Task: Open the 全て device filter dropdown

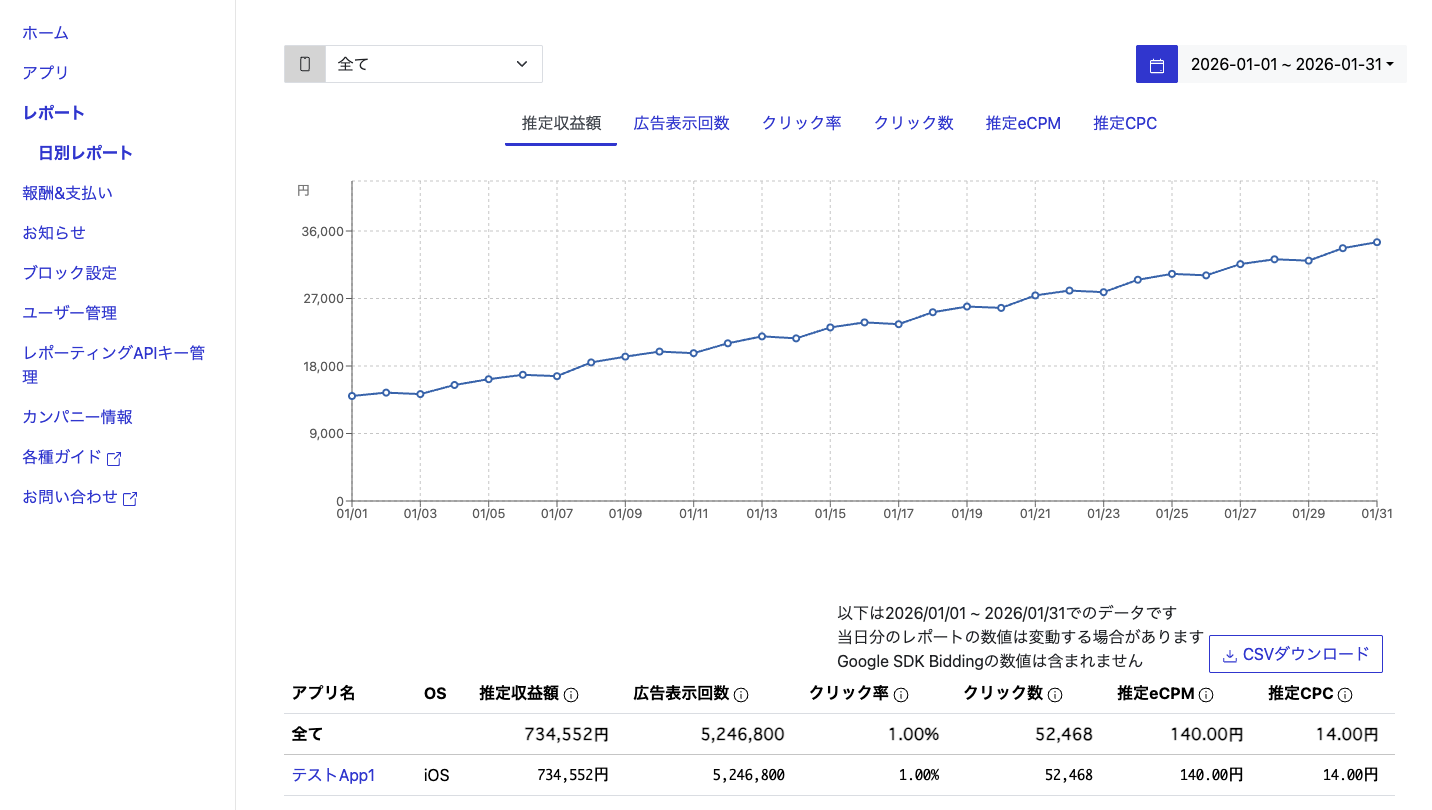Action: [x=434, y=63]
